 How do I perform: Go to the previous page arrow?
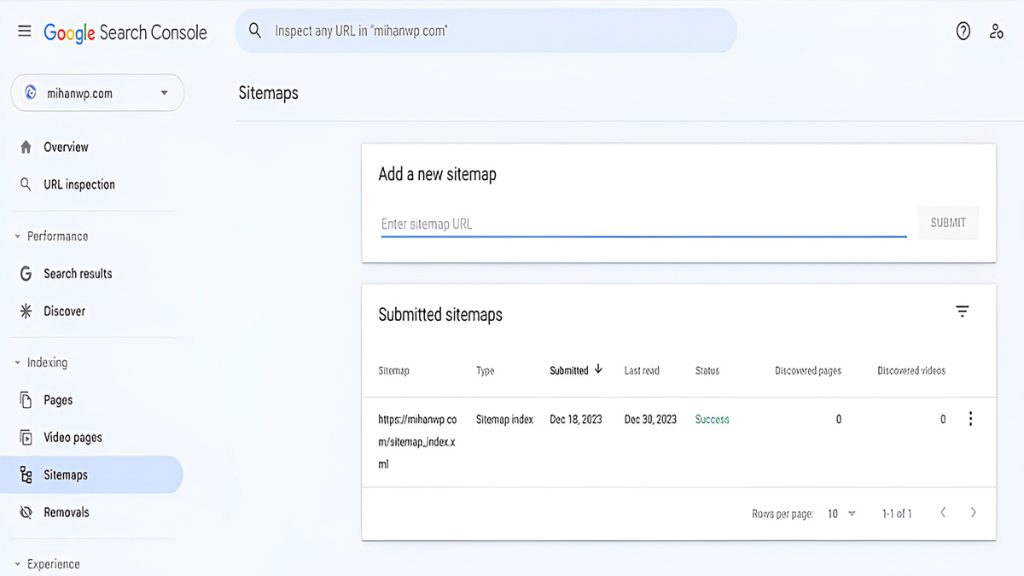(942, 513)
